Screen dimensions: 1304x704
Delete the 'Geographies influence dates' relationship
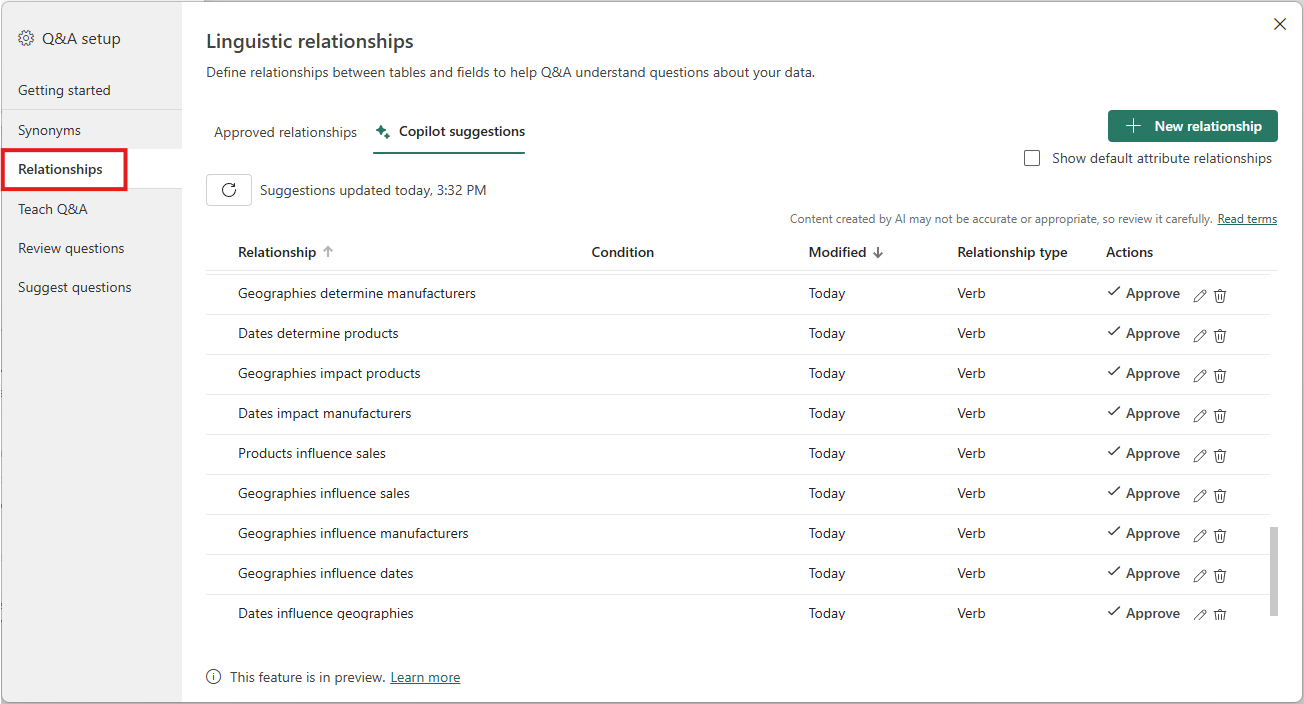[x=1220, y=575]
